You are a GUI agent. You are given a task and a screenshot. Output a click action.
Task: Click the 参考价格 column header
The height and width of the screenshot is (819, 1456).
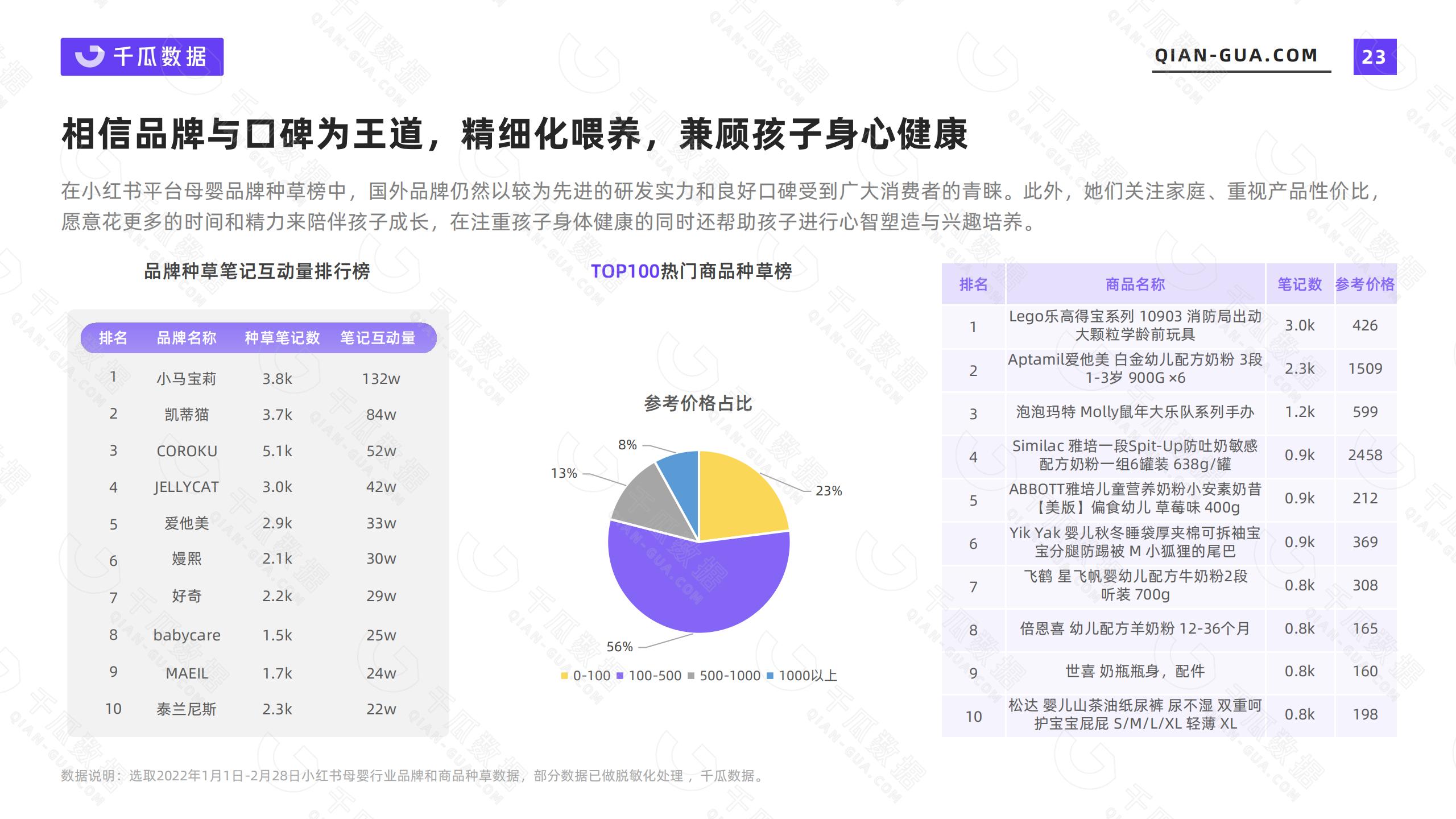click(1365, 284)
